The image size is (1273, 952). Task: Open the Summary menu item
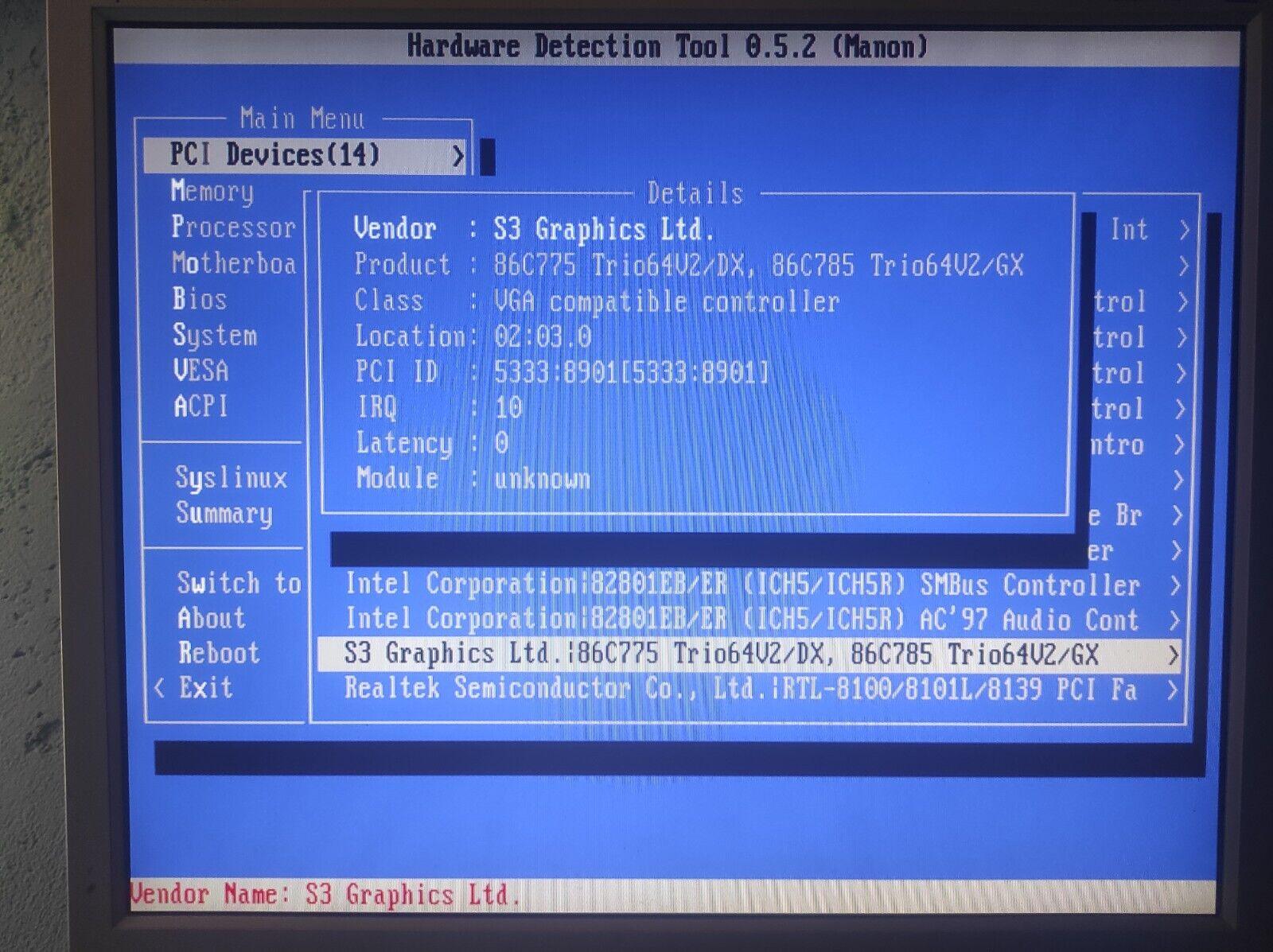[224, 514]
